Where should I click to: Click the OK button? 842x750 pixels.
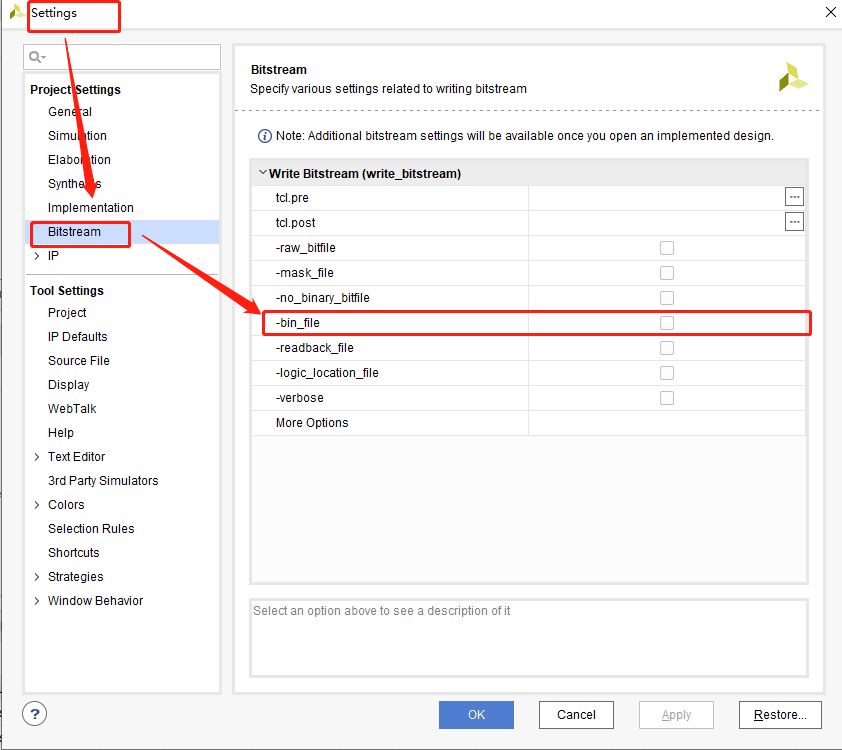coord(476,715)
